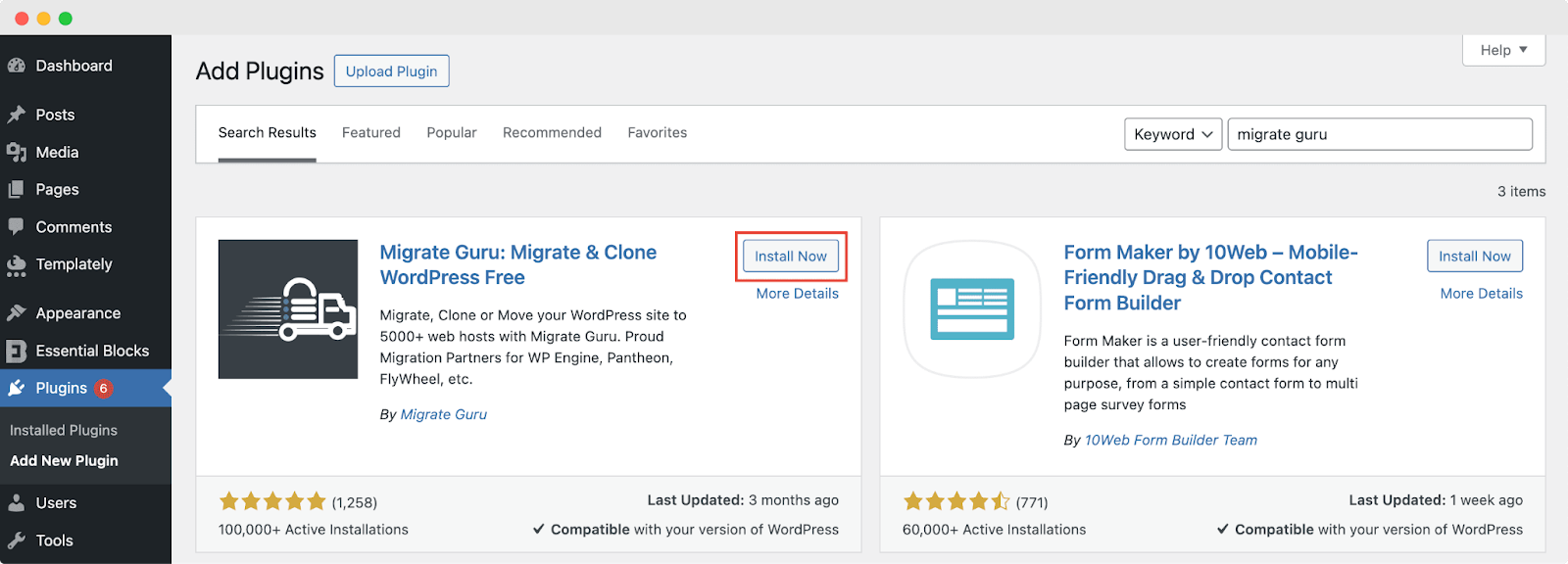Open the Installed Plugins submenu item
The image size is (1568, 564).
[x=64, y=430]
